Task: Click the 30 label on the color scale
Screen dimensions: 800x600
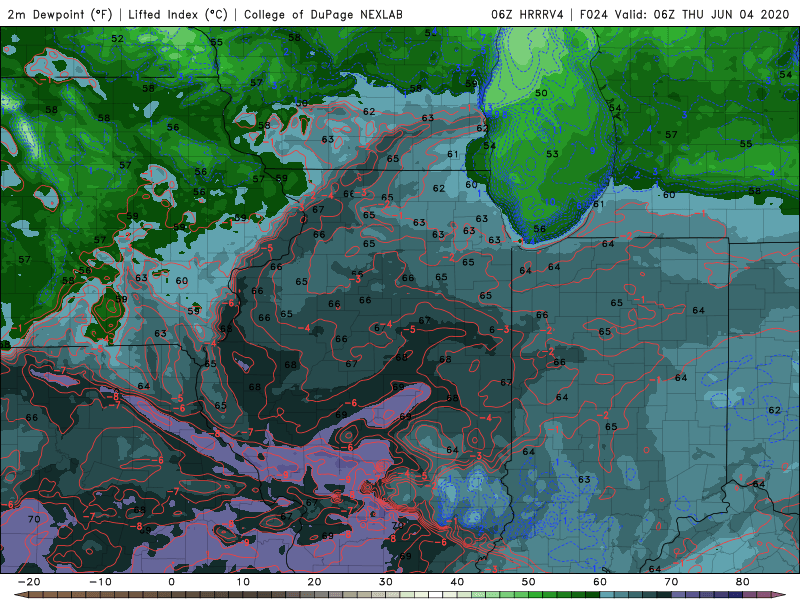Action: (x=386, y=582)
